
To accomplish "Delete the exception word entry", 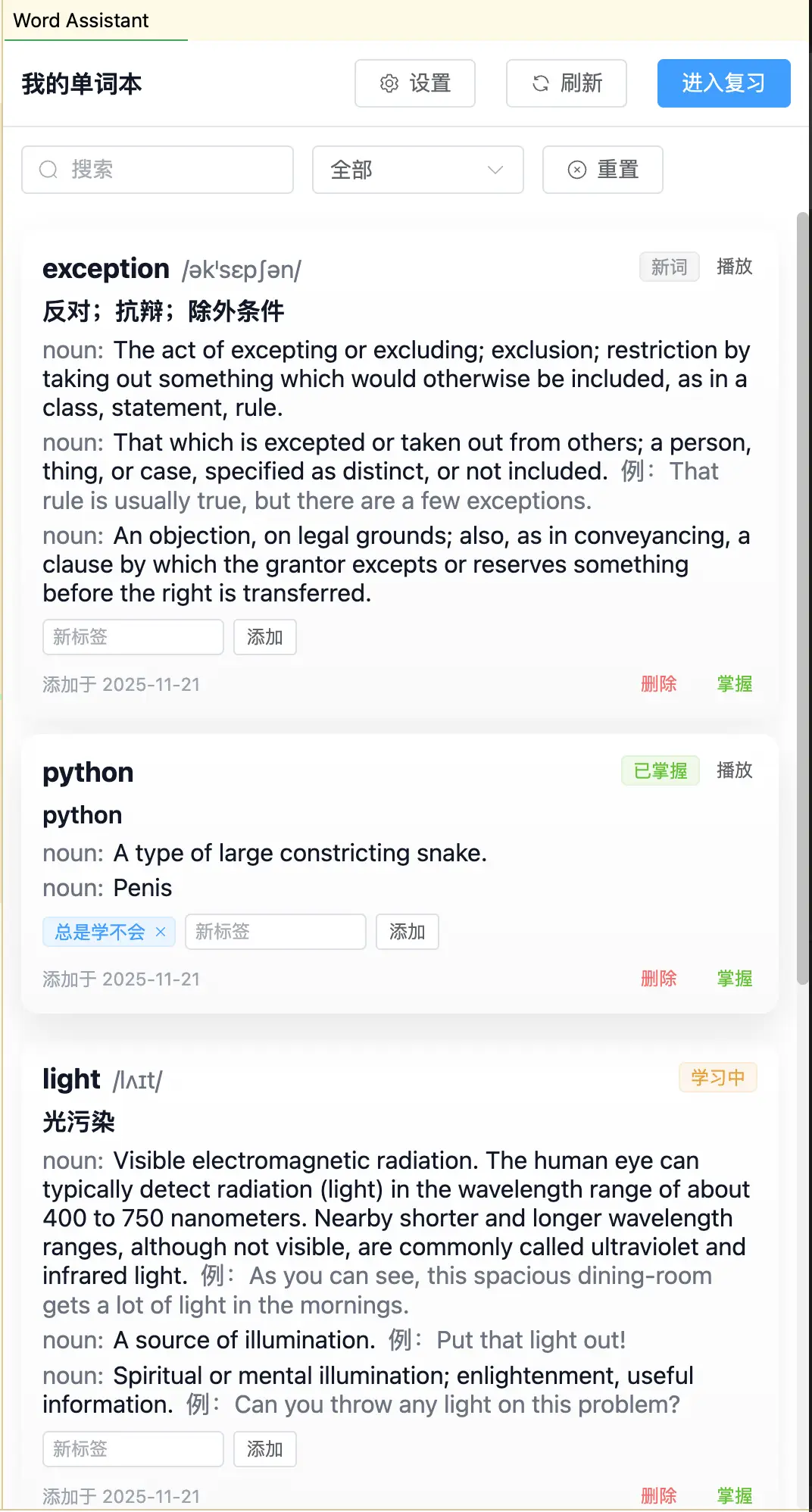I will pos(658,684).
